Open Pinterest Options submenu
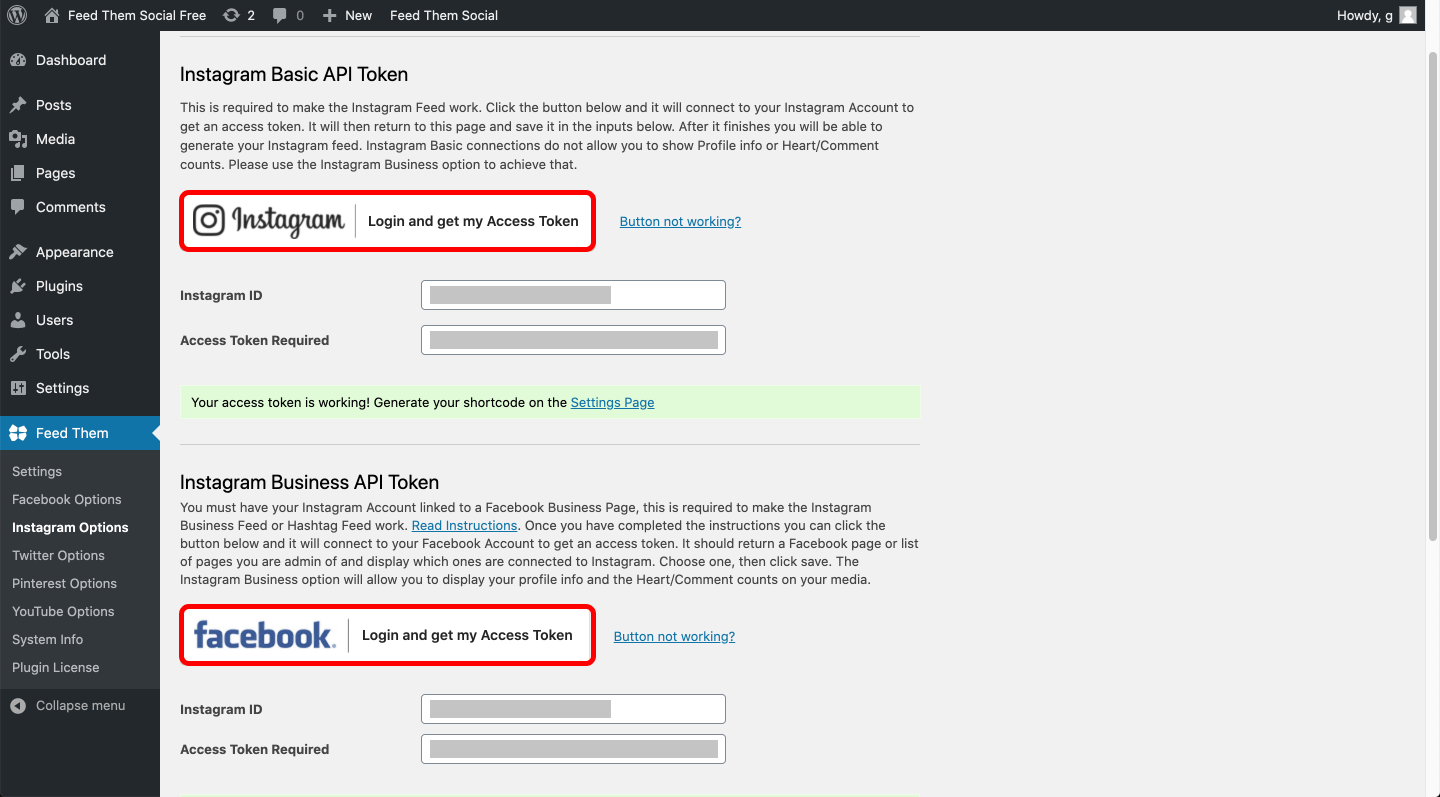The height and width of the screenshot is (797, 1440). tap(64, 583)
